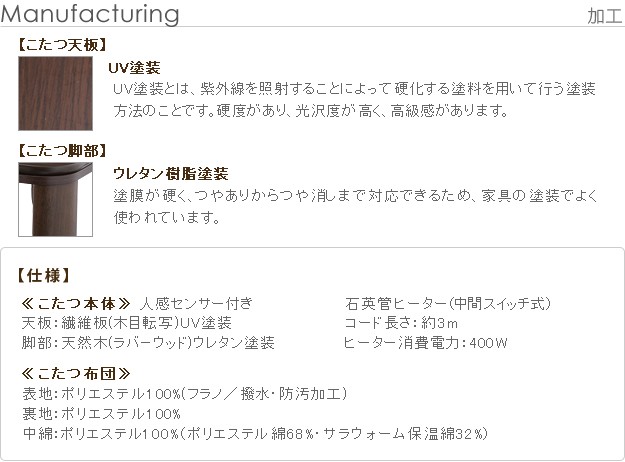Click the ≪こたつ本体≫ subheading

click(x=76, y=303)
